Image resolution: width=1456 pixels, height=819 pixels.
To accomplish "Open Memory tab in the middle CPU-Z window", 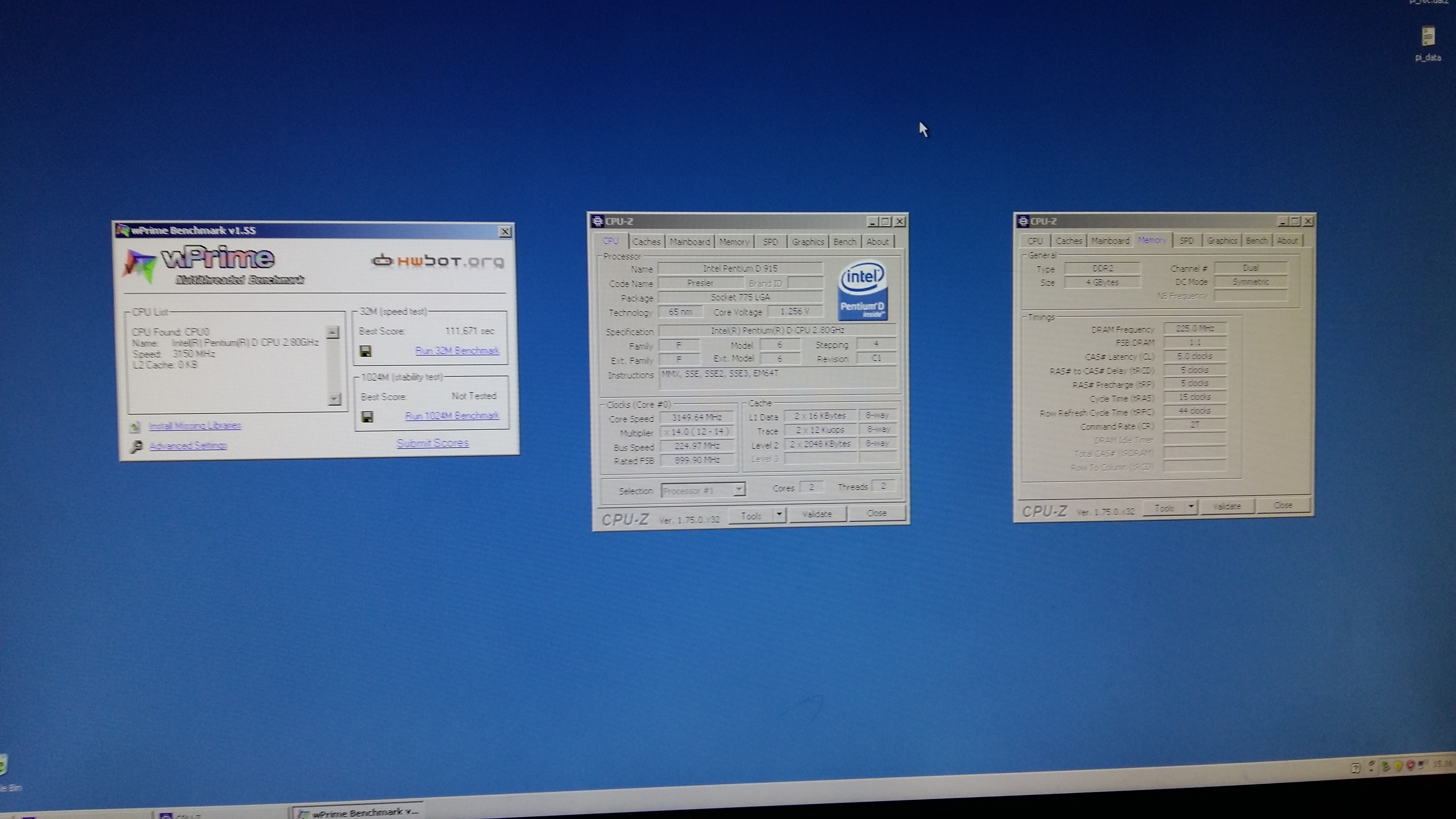I will click(x=734, y=241).
